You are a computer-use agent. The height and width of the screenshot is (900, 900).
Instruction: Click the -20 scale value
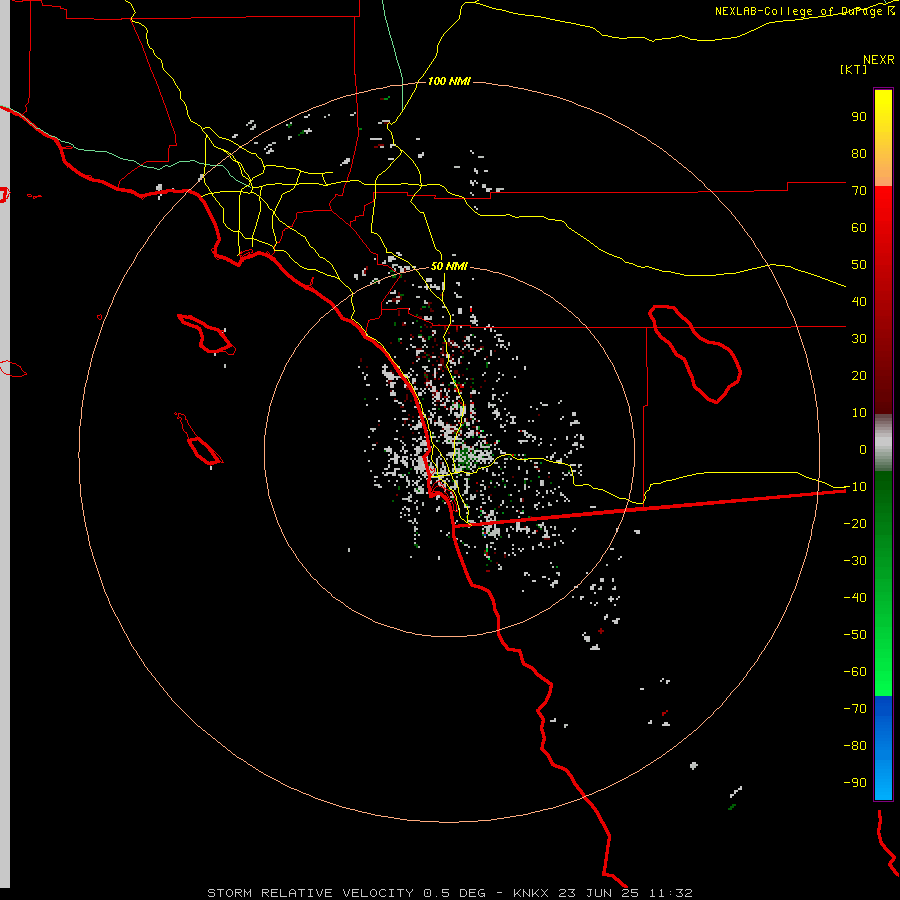point(855,523)
